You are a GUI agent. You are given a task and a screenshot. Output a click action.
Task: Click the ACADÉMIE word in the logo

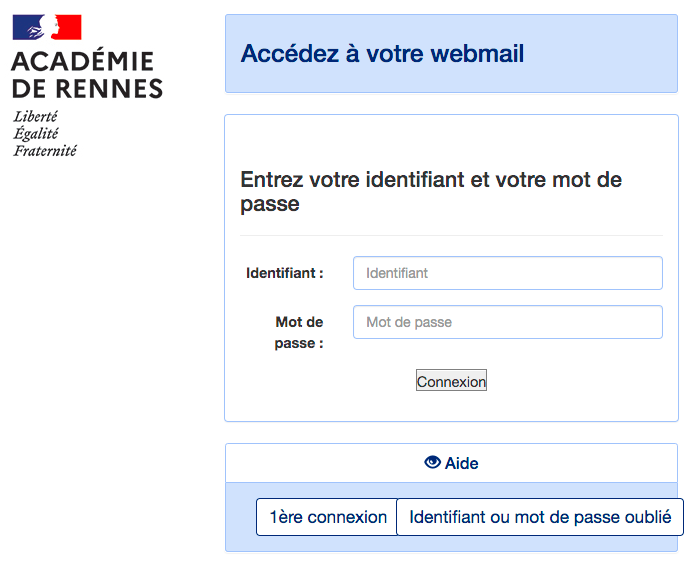(x=82, y=60)
